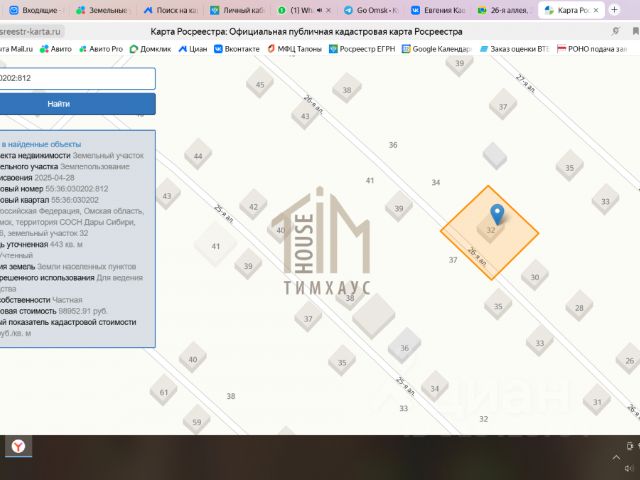
Task: Click the sreestr-karta.ru address field
Action: click(32, 31)
